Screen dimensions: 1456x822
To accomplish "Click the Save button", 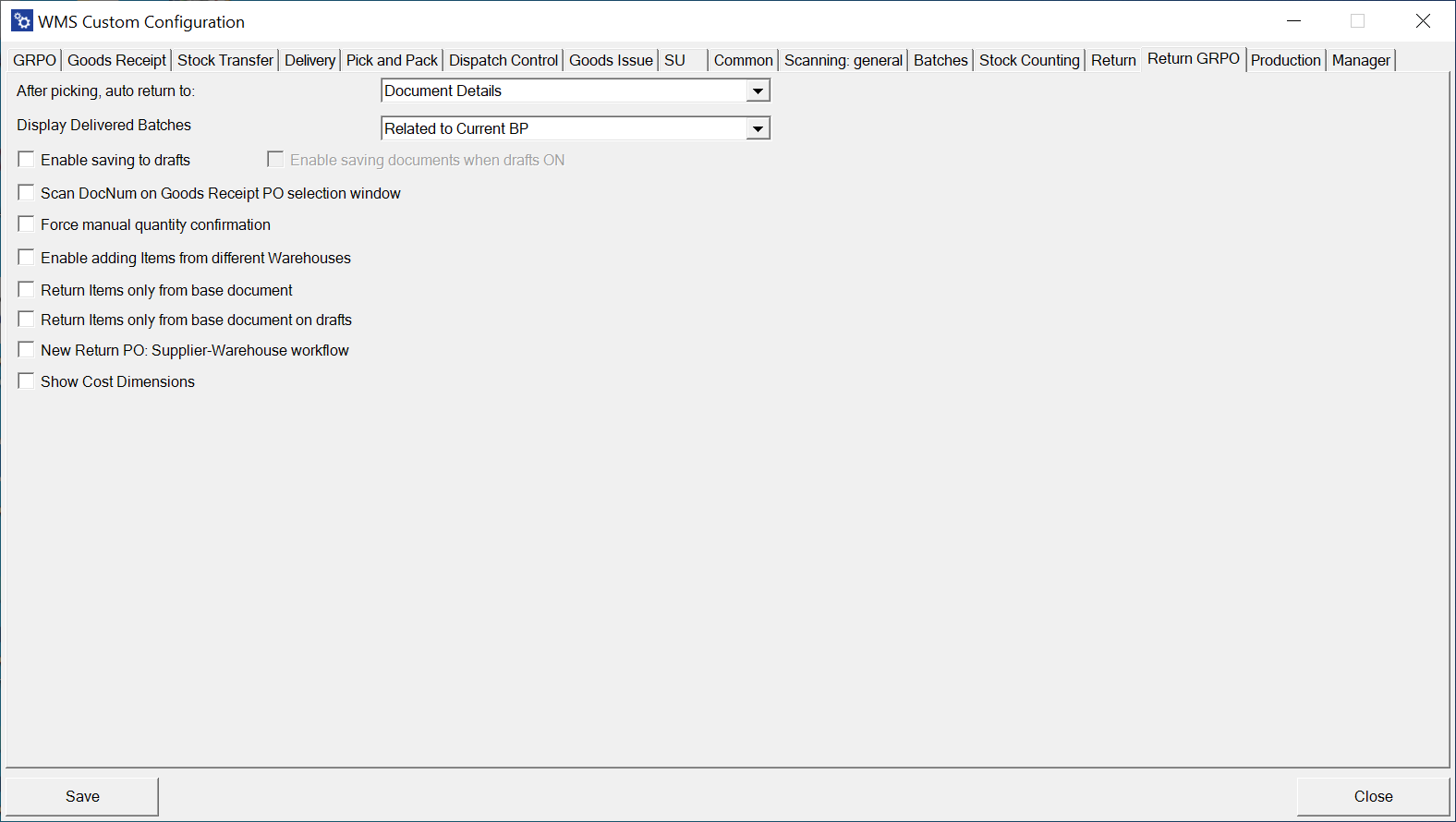I will (x=82, y=796).
